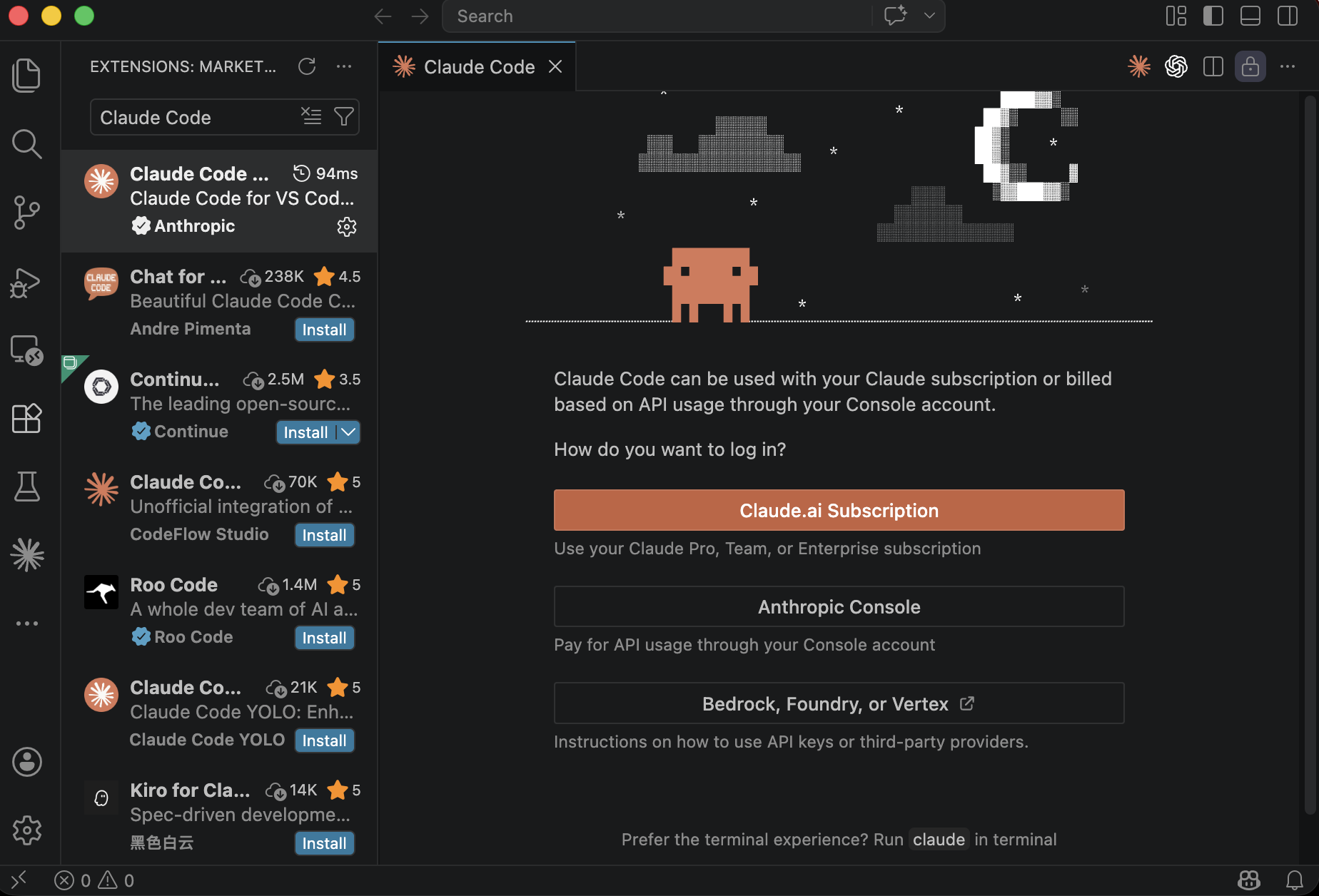Screen dimensions: 1319x896
Task: Open Extensions view more actions menu
Action: (344, 66)
